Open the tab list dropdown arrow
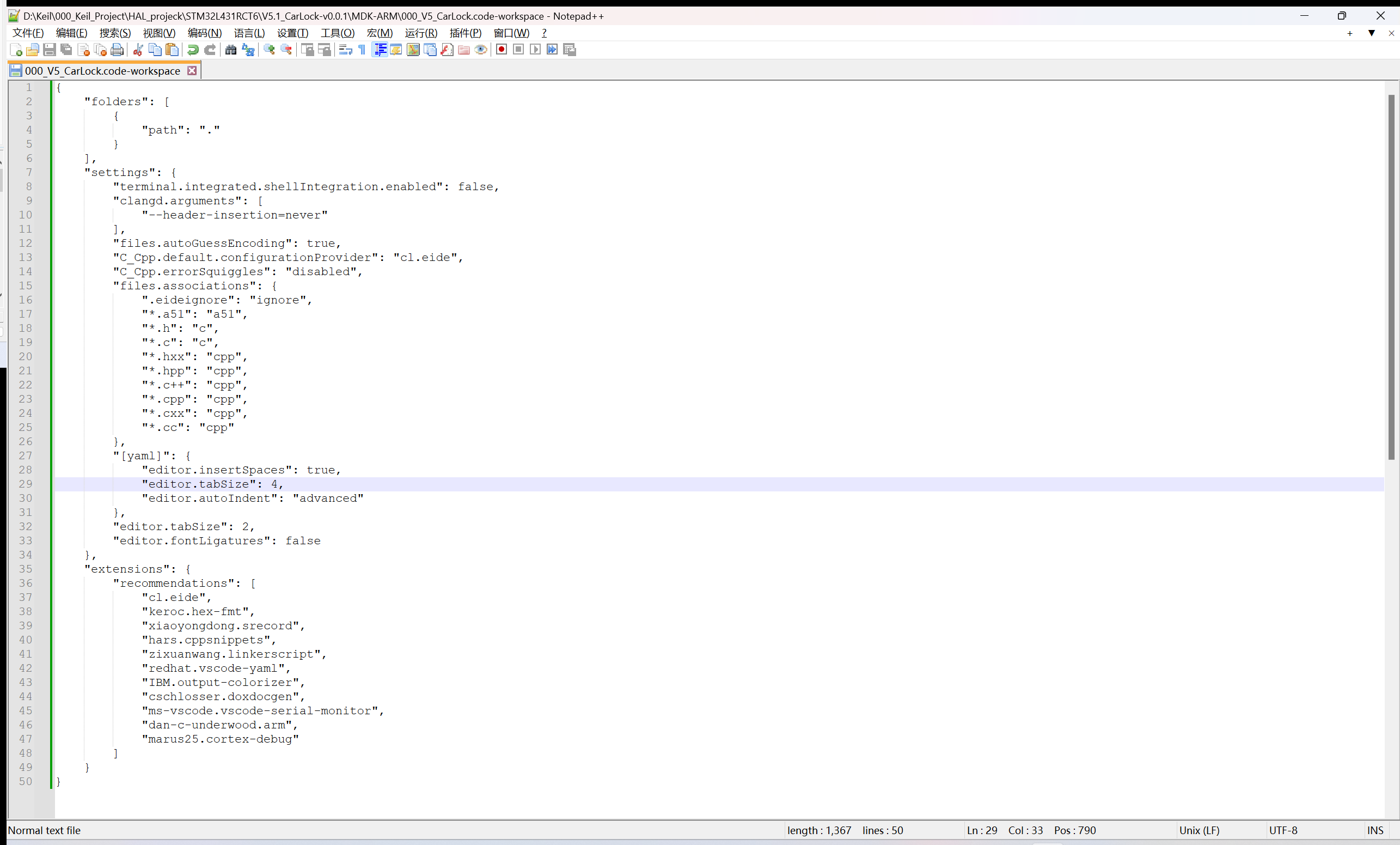The height and width of the screenshot is (845, 1400). [x=1372, y=34]
